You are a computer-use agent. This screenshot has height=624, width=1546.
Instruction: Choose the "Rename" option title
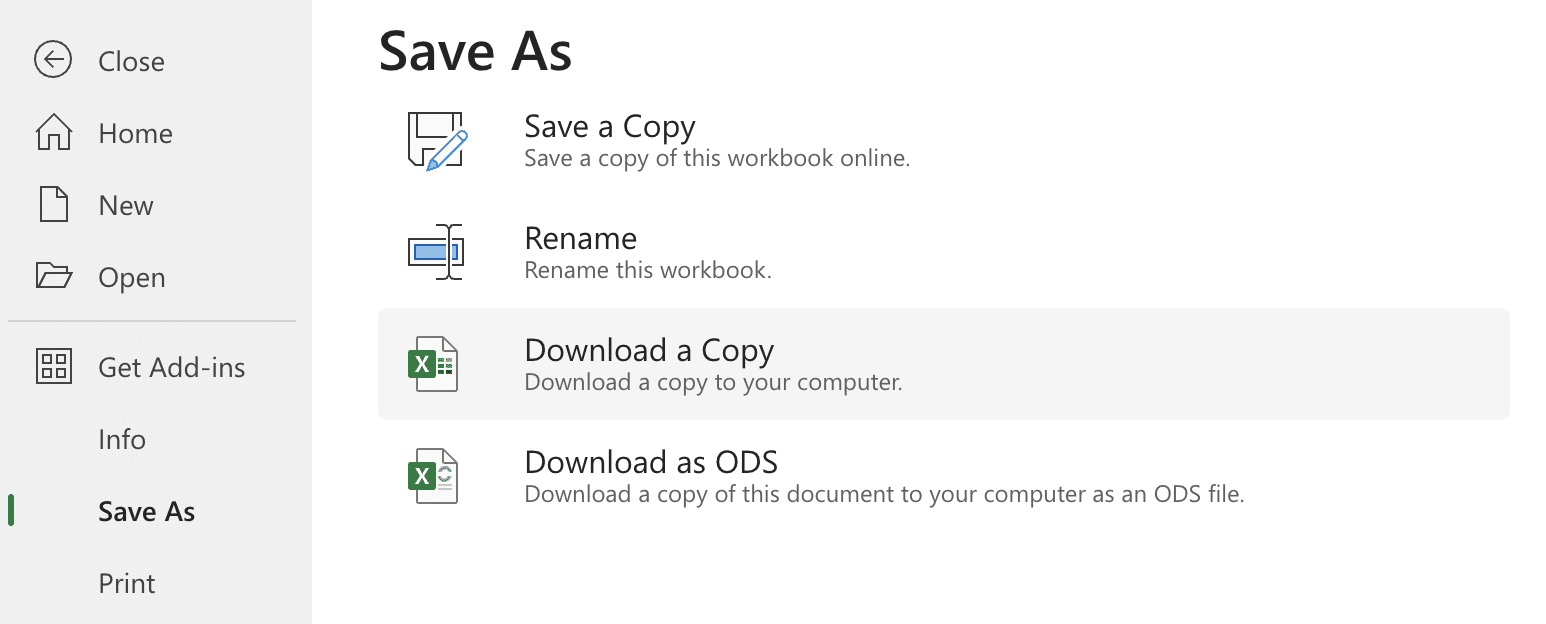[580, 239]
